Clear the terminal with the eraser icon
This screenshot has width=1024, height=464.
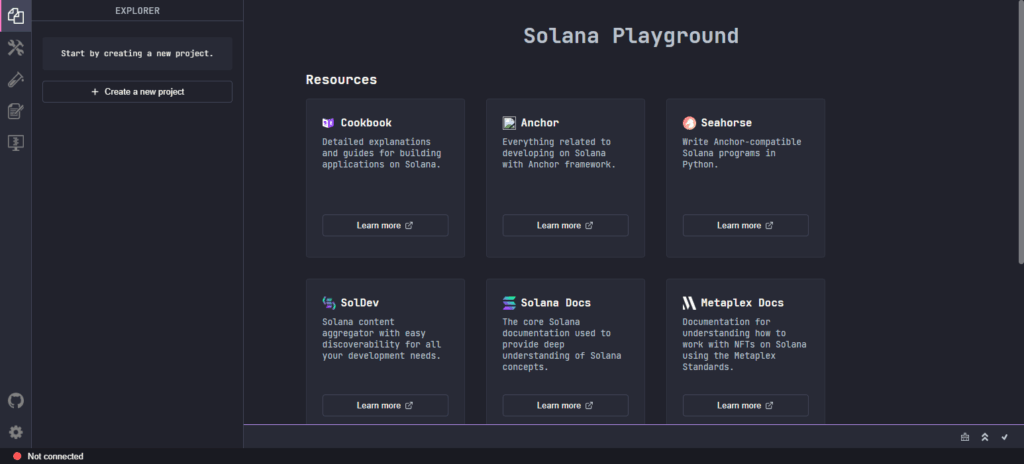[x=965, y=437]
